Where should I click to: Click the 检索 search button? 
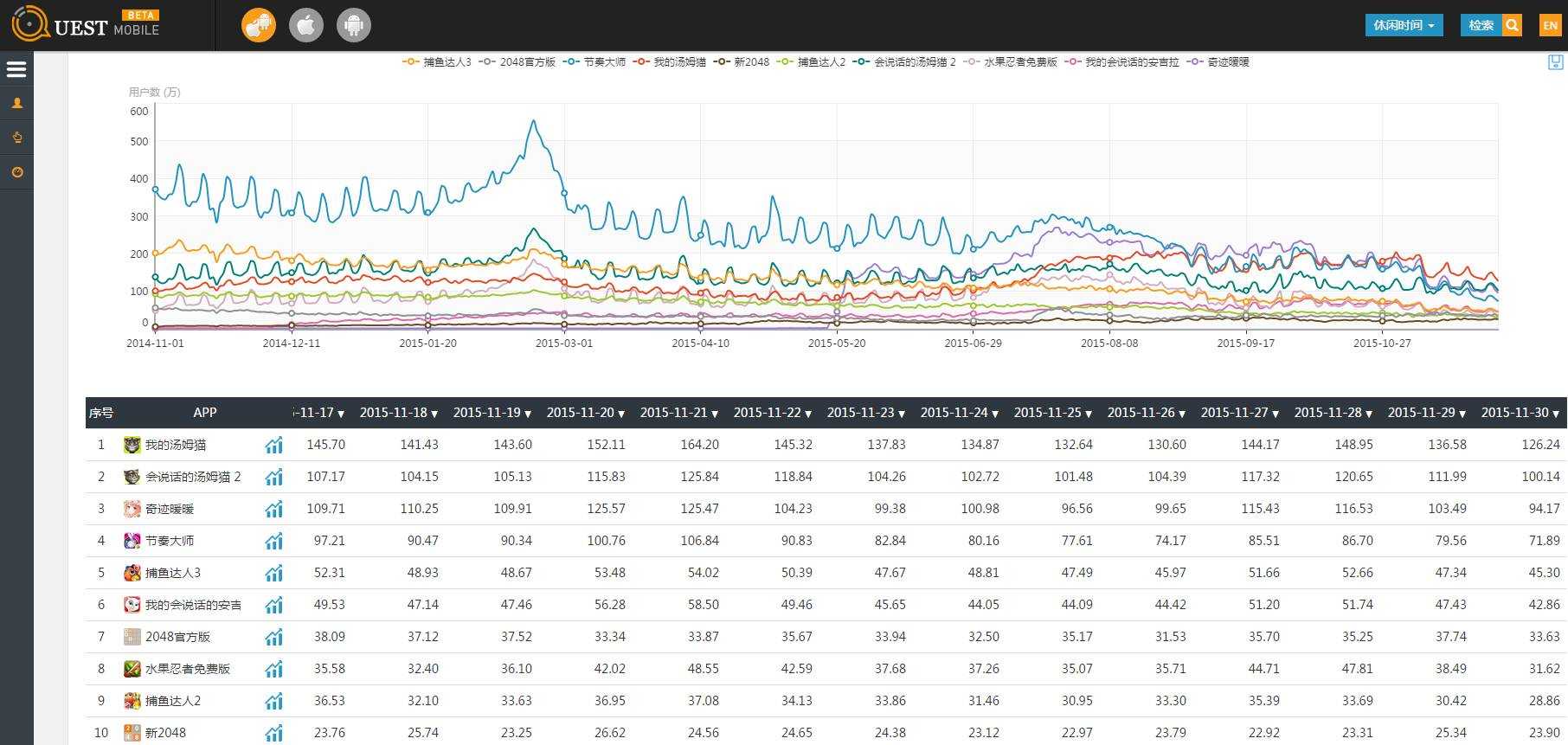pyautogui.click(x=1481, y=25)
